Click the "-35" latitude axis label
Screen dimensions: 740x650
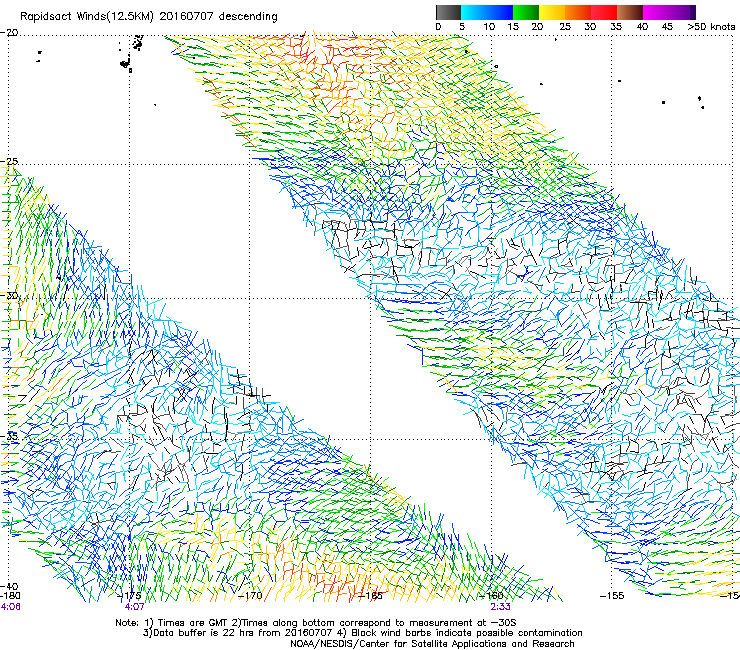pos(9,436)
